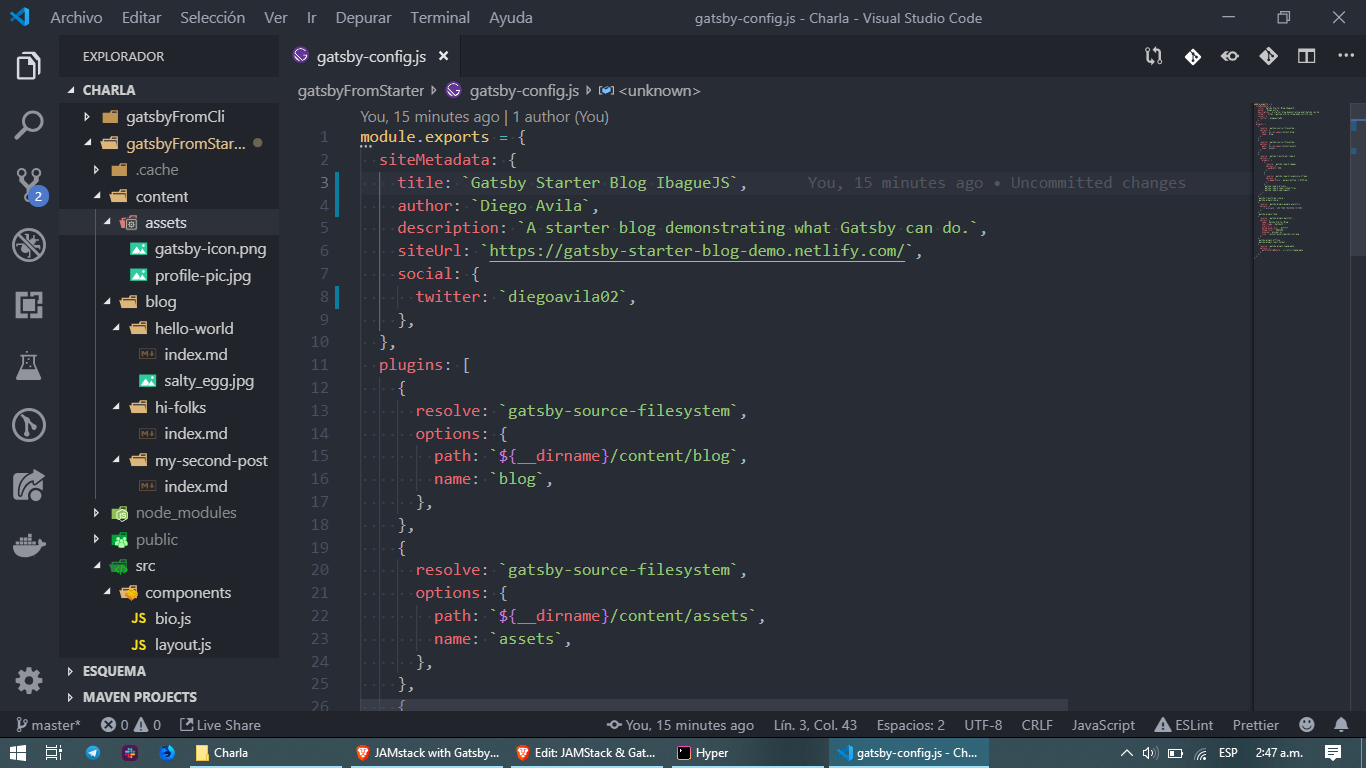Change end of line via CRLF
Screen dimensions: 1366x768
click(x=1037, y=725)
